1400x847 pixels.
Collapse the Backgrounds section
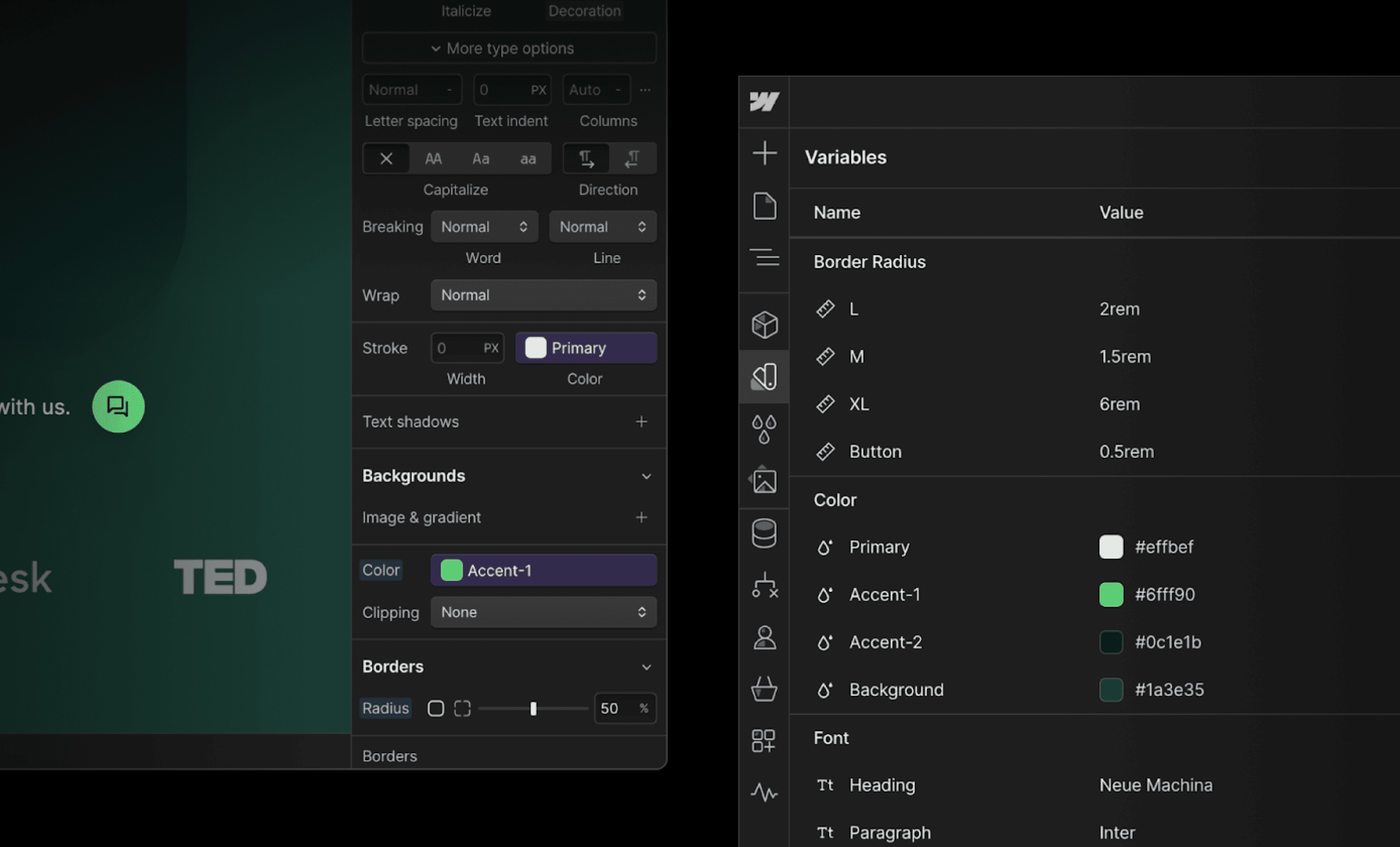point(646,476)
